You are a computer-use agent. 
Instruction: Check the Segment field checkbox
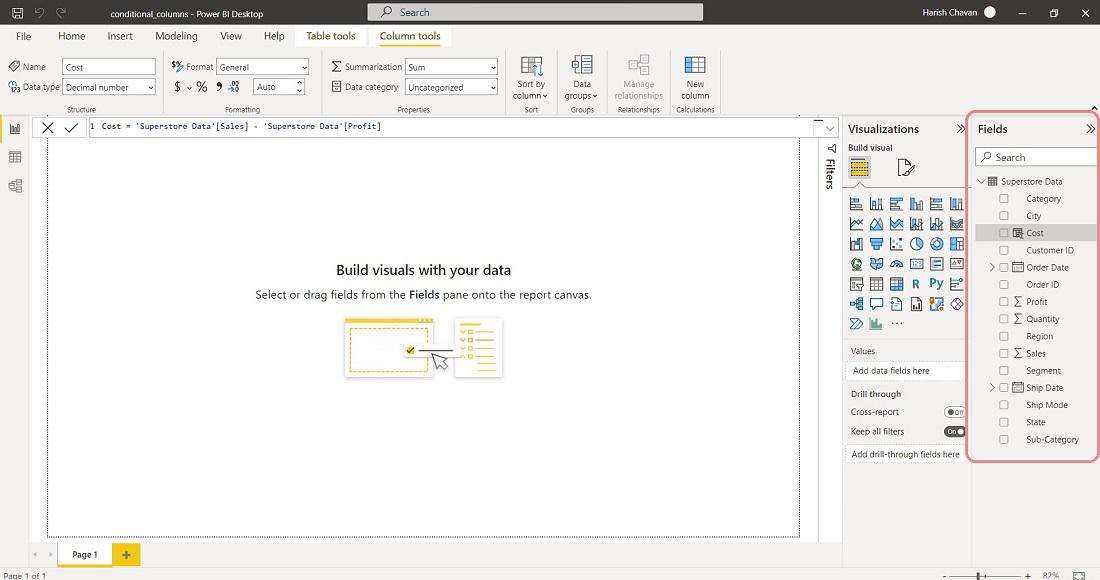coord(1004,370)
